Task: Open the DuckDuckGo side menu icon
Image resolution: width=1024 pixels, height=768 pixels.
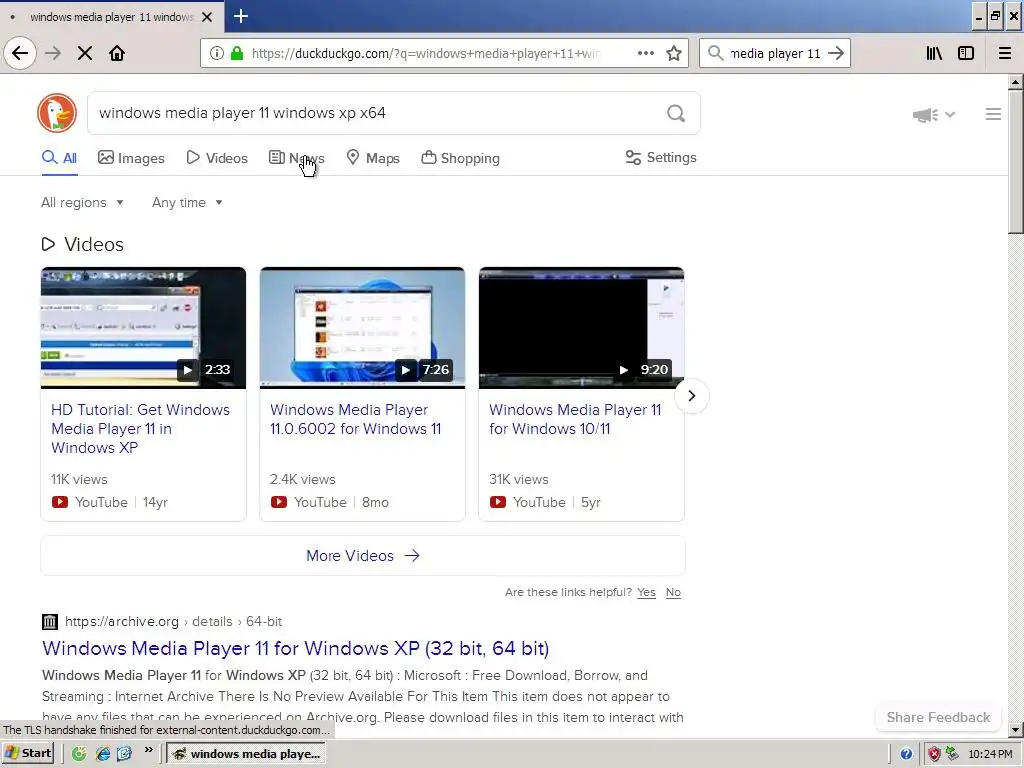Action: point(993,114)
